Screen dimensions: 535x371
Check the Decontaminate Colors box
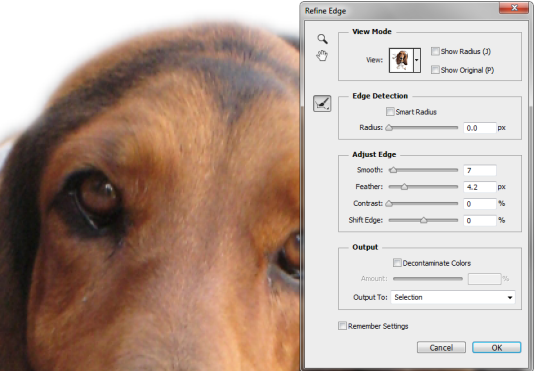coord(397,263)
